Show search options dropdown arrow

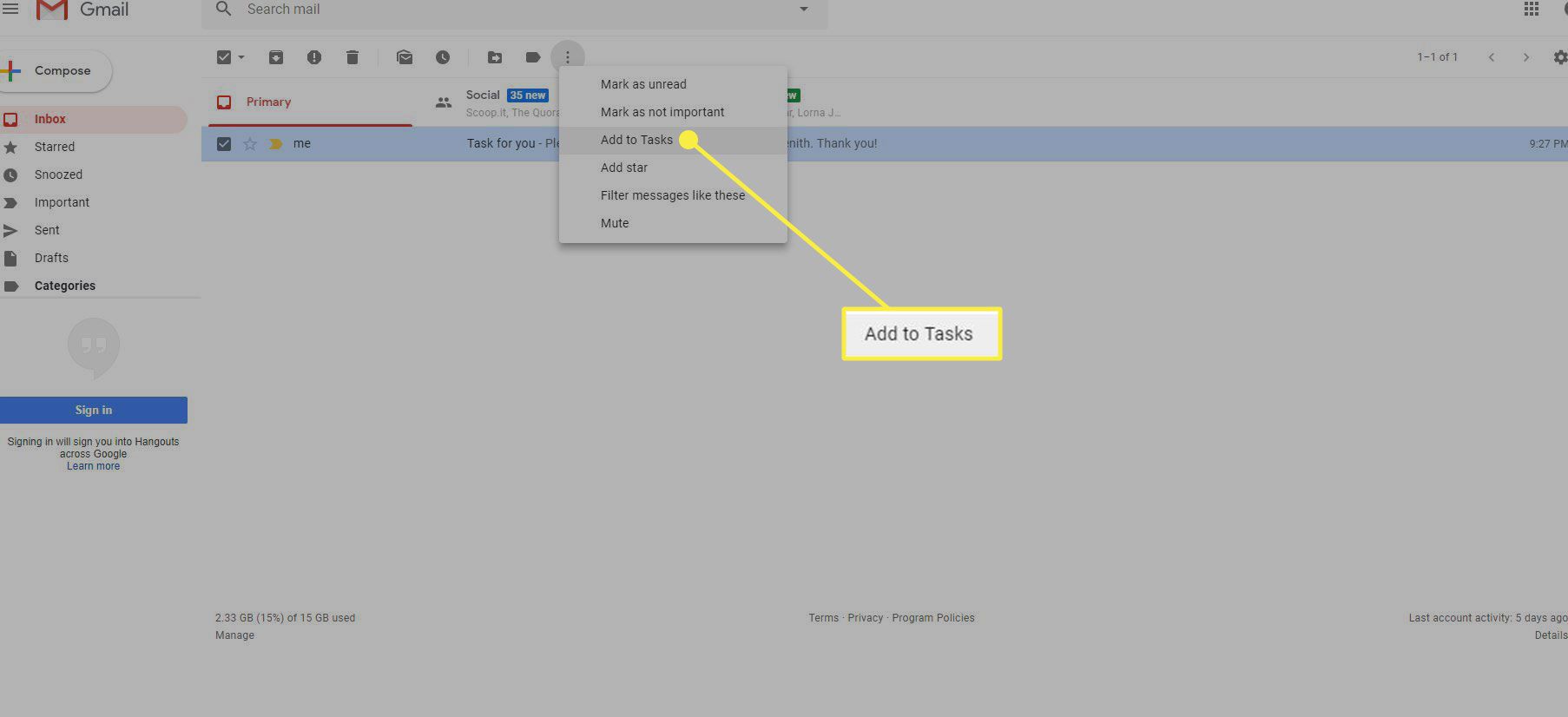click(x=804, y=9)
